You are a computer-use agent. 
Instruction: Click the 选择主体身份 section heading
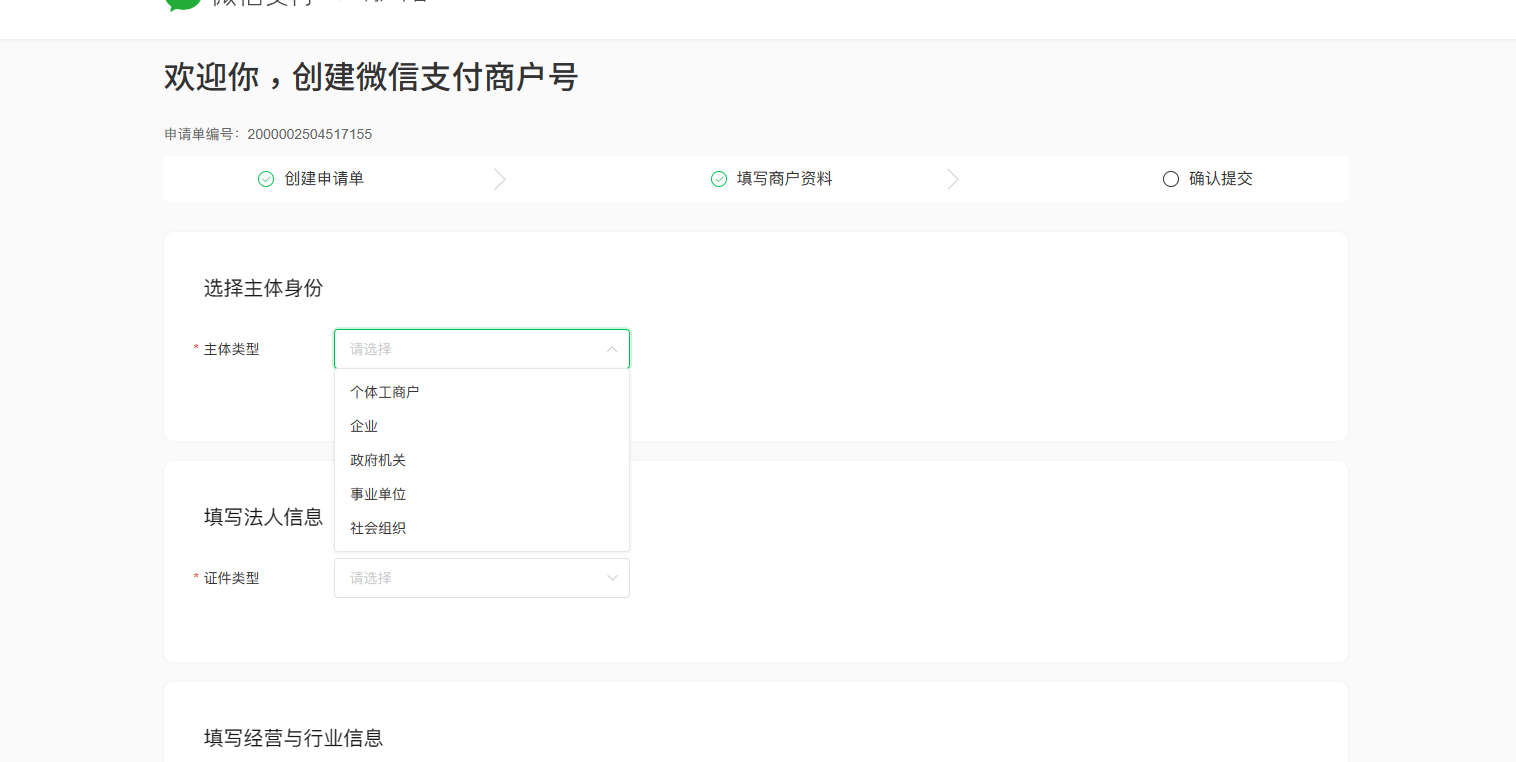(264, 288)
